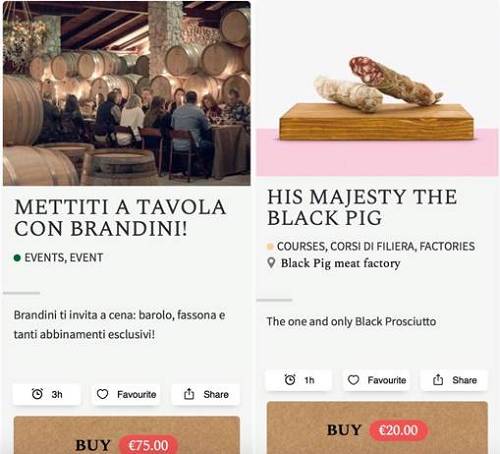Screen dimensions: 500x454
Task: Open the Mettiti a Tavola con Brandini title
Action: [x=120, y=218]
